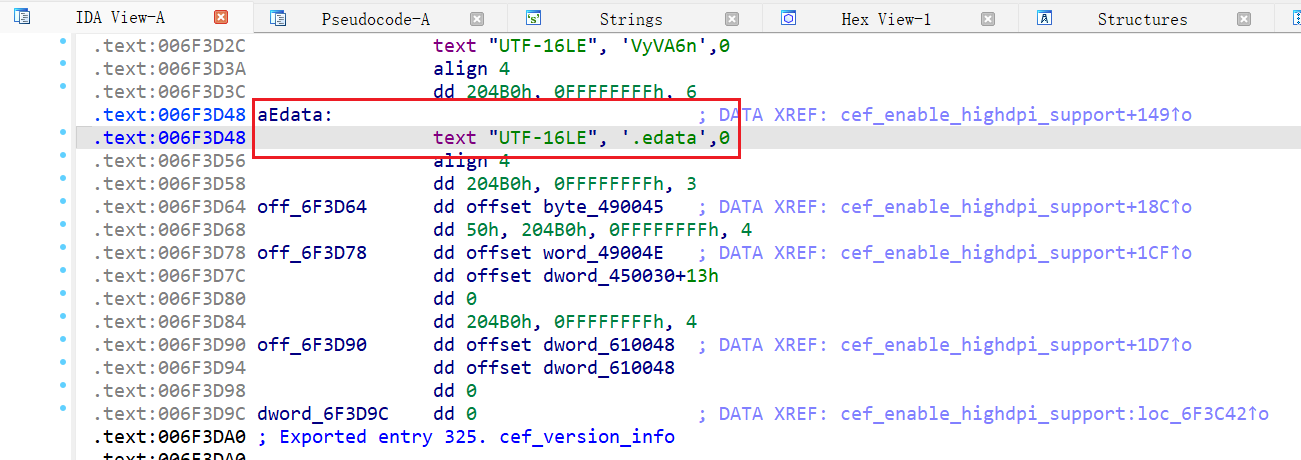
Task: Click the Structures tab icon
Action: pyautogui.click(x=1045, y=18)
